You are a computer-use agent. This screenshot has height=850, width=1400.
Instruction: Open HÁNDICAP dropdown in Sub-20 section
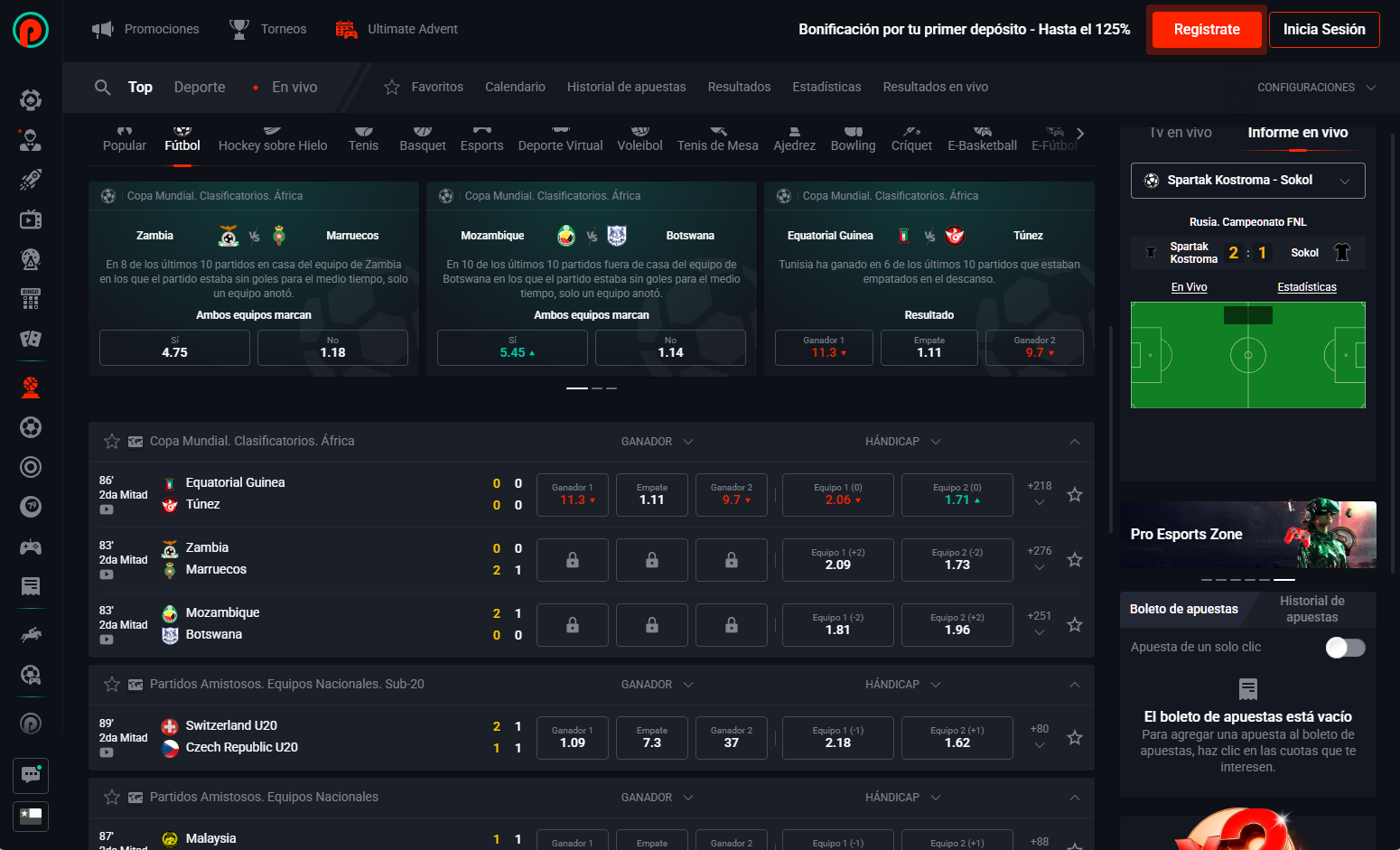[902, 685]
